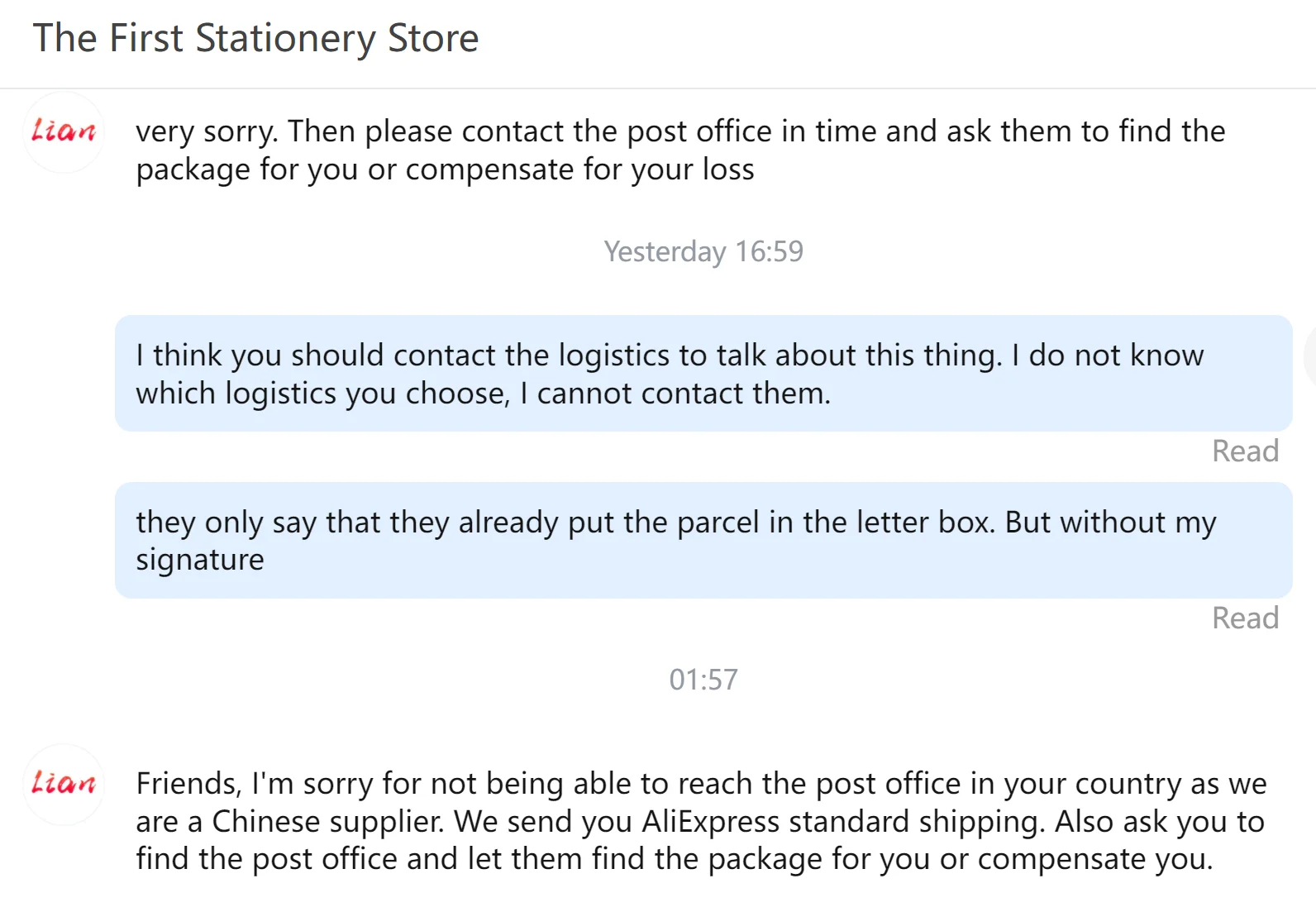Screen dimensions: 1316x907
Task: Click the seller message starting 'very sorry'
Action: pyautogui.click(x=679, y=150)
